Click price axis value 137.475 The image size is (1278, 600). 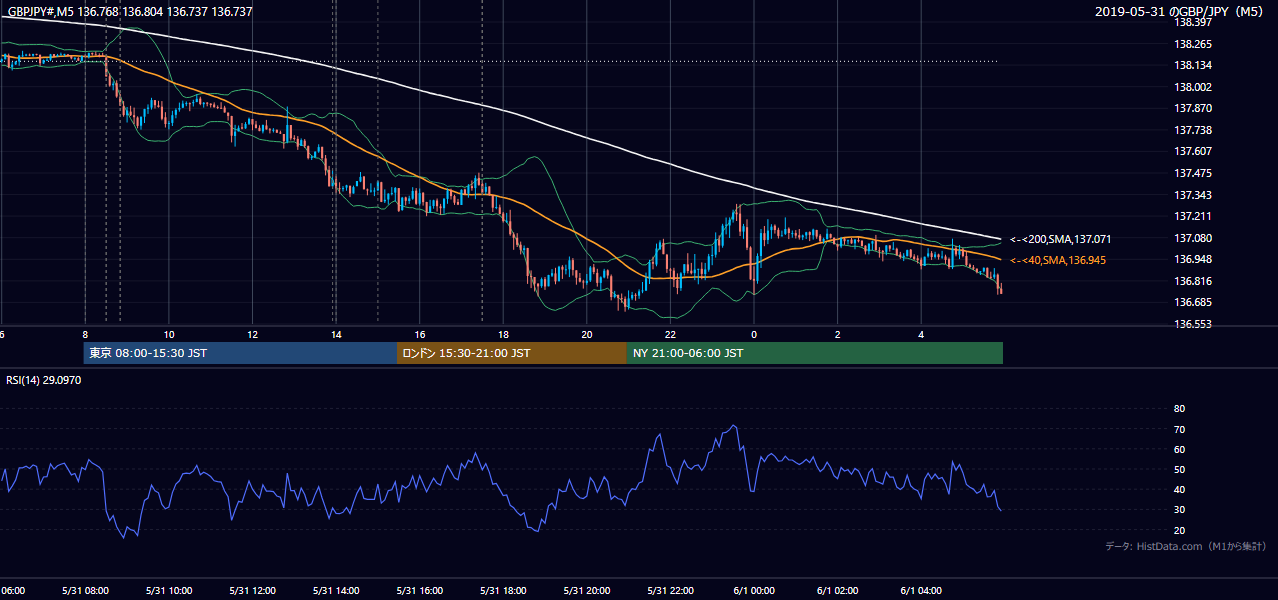pyautogui.click(x=1192, y=173)
